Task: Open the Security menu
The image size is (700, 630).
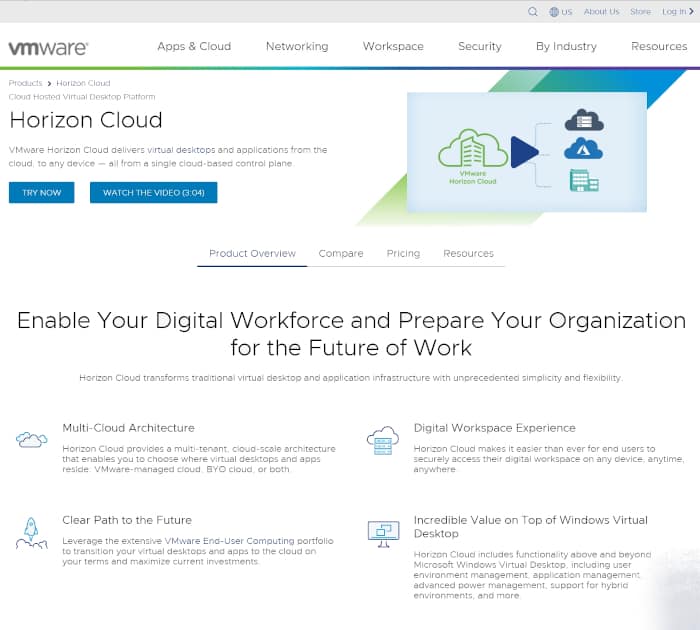Action: 480,46
